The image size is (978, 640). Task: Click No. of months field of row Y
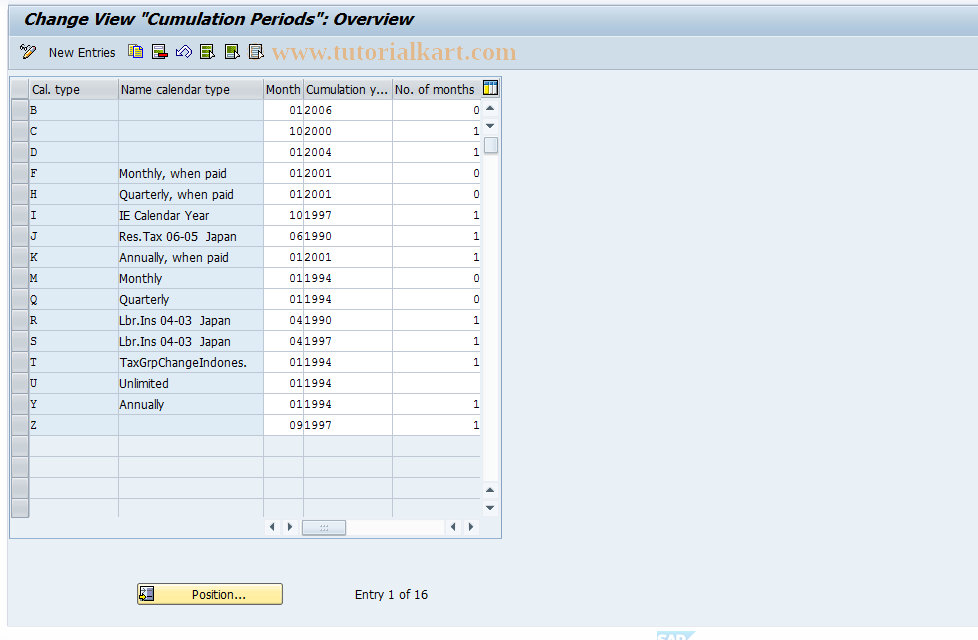click(x=437, y=404)
